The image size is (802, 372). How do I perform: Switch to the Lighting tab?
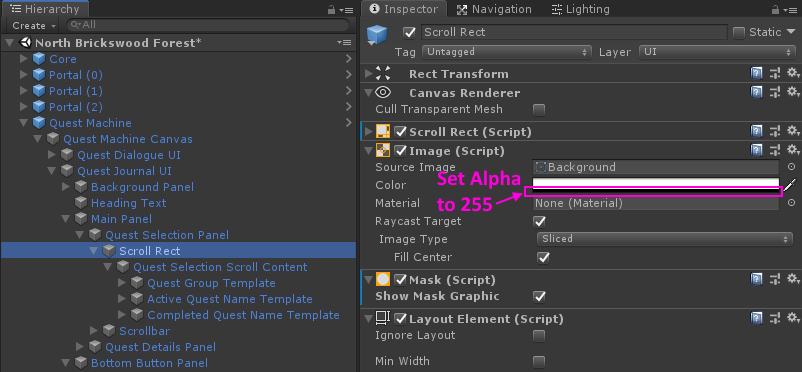coord(581,9)
